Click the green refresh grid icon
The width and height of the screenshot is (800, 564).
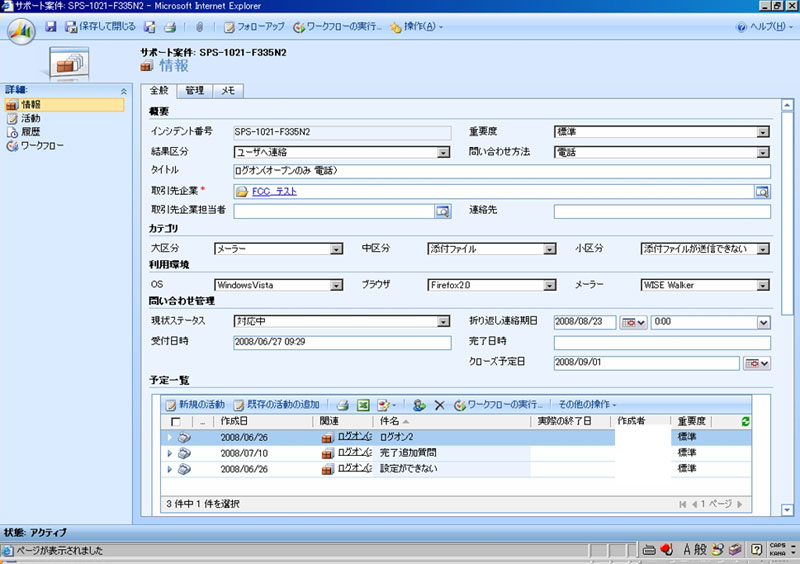(745, 422)
